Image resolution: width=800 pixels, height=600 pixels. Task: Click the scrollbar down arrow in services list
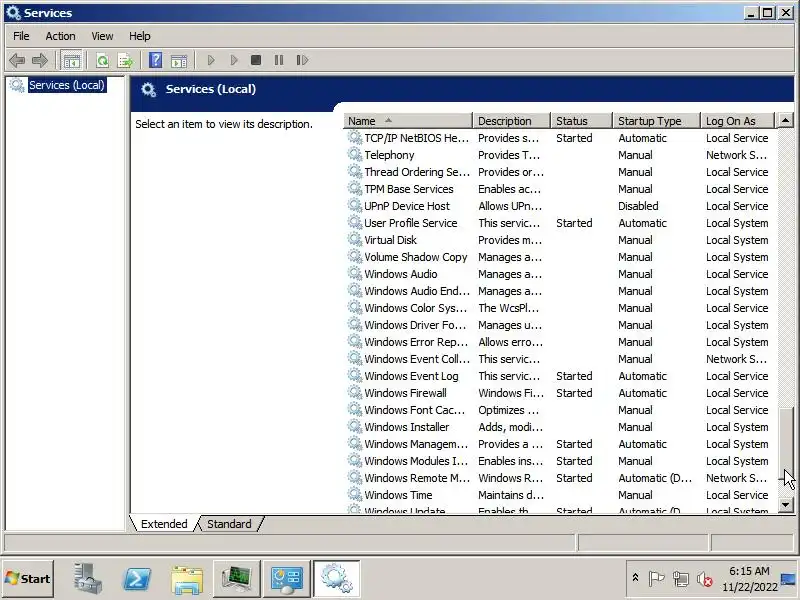click(x=785, y=505)
